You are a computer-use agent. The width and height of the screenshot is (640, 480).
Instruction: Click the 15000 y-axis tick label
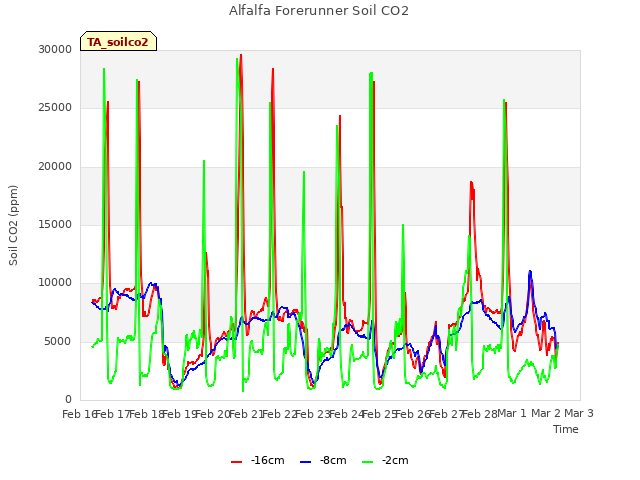click(55, 224)
